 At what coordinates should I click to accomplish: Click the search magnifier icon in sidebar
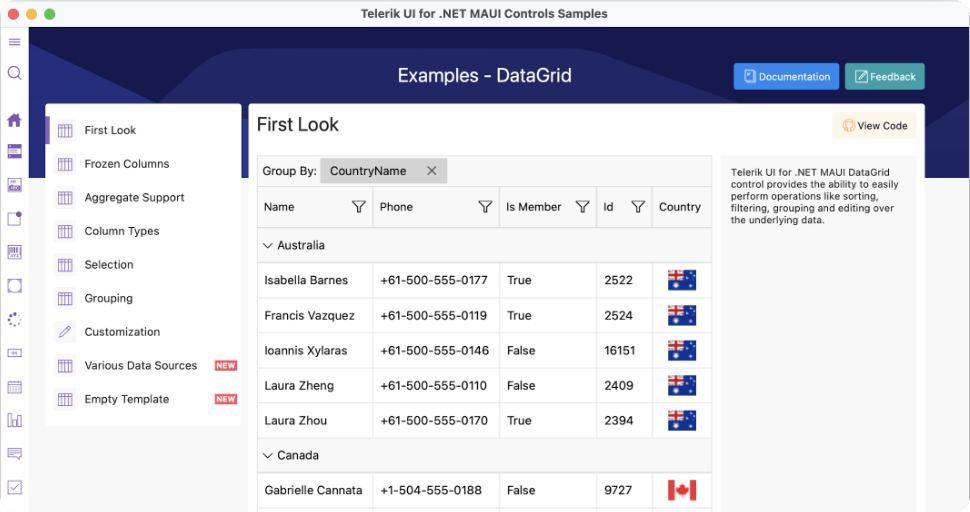tap(14, 73)
